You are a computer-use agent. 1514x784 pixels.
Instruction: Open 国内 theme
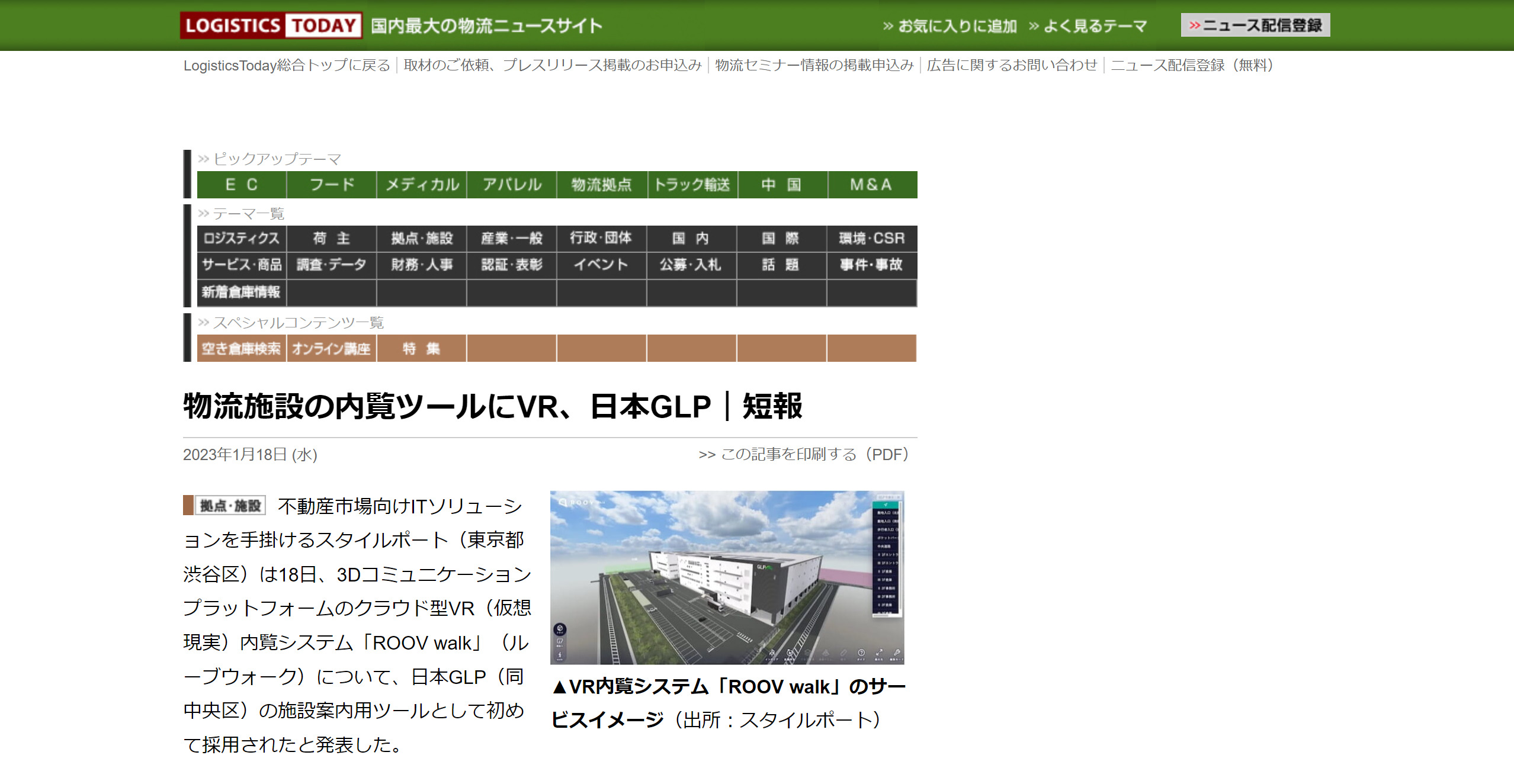(692, 238)
